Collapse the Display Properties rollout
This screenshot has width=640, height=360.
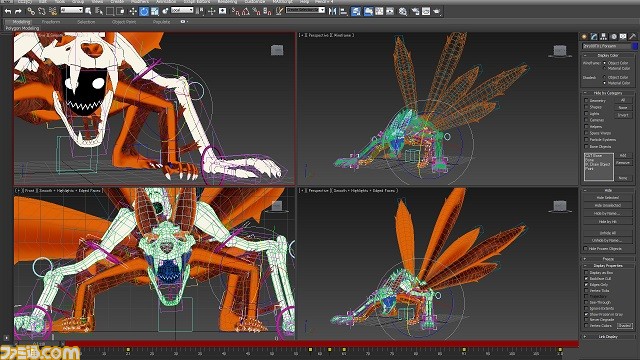point(608,266)
